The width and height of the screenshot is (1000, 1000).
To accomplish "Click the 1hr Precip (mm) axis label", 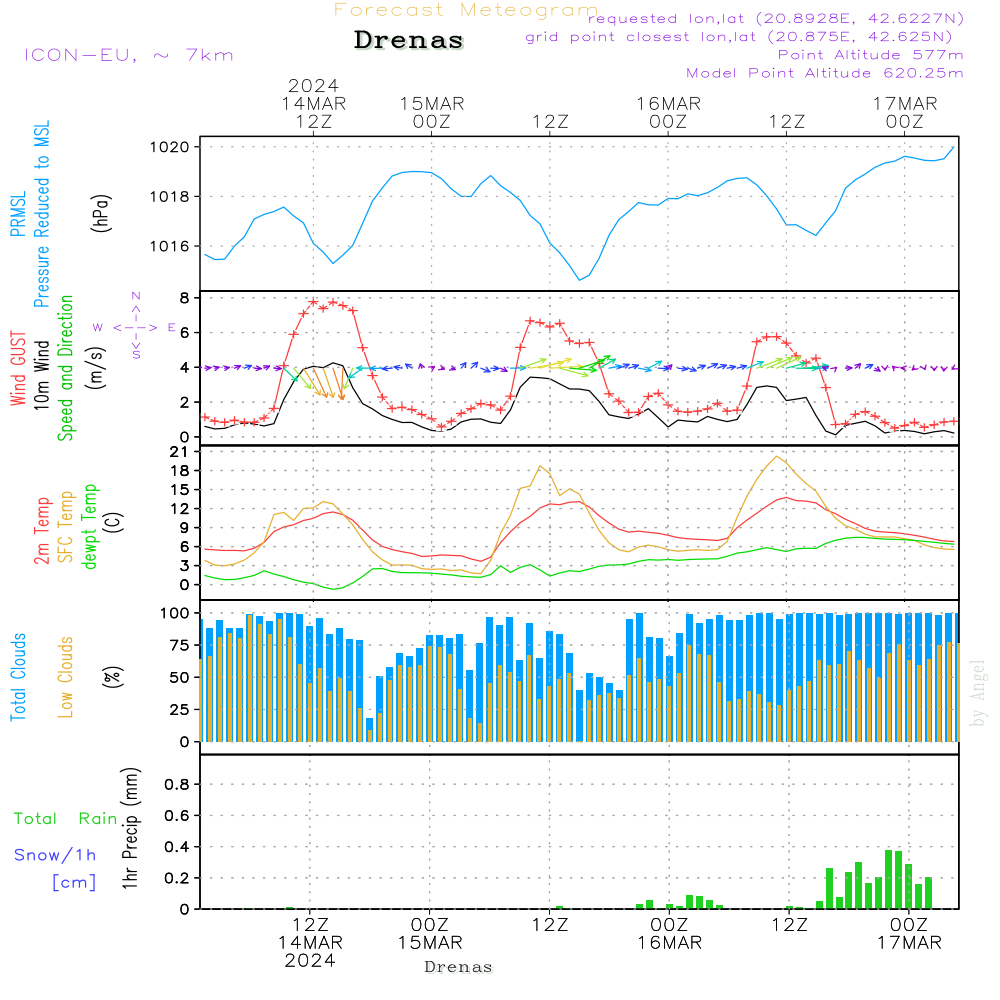I will tap(130, 828).
